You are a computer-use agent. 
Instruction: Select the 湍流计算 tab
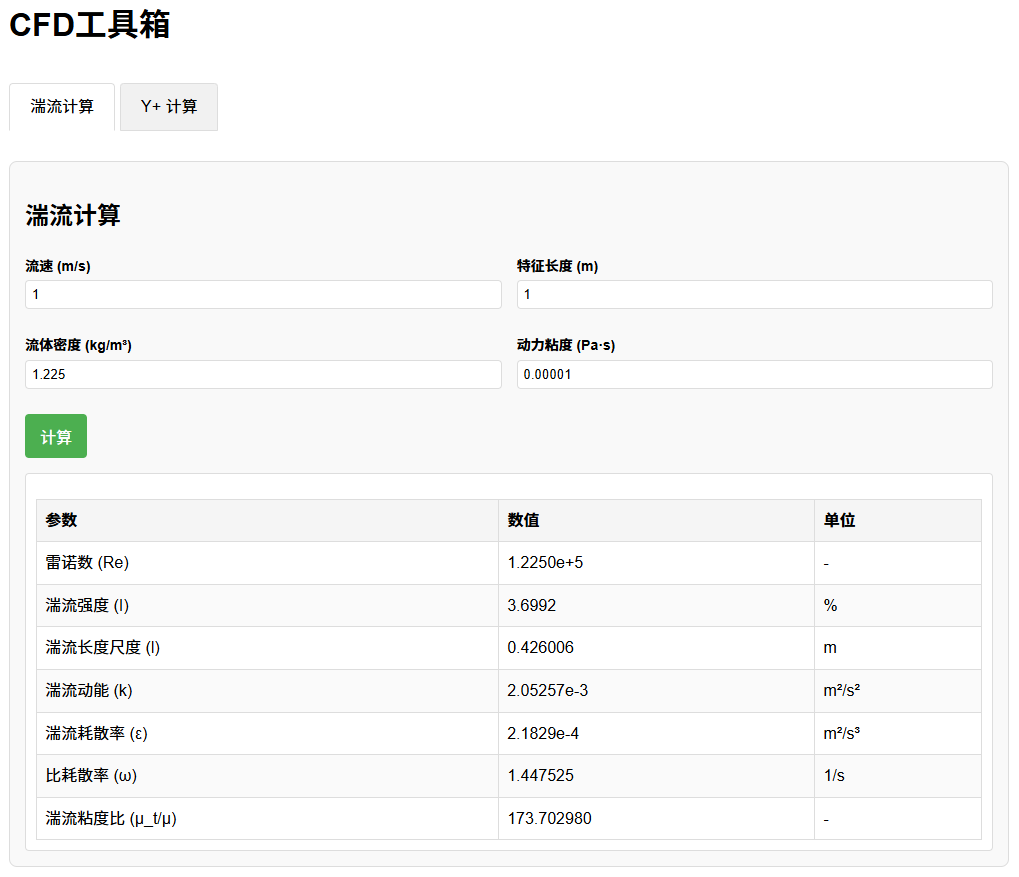coord(62,107)
